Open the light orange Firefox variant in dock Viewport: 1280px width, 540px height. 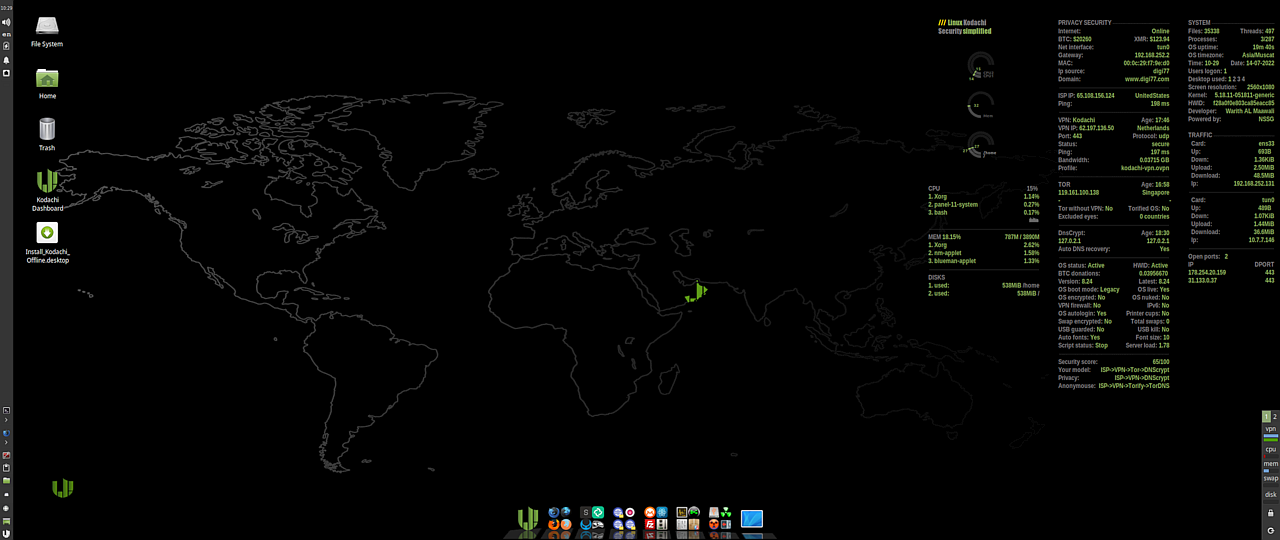[566, 524]
